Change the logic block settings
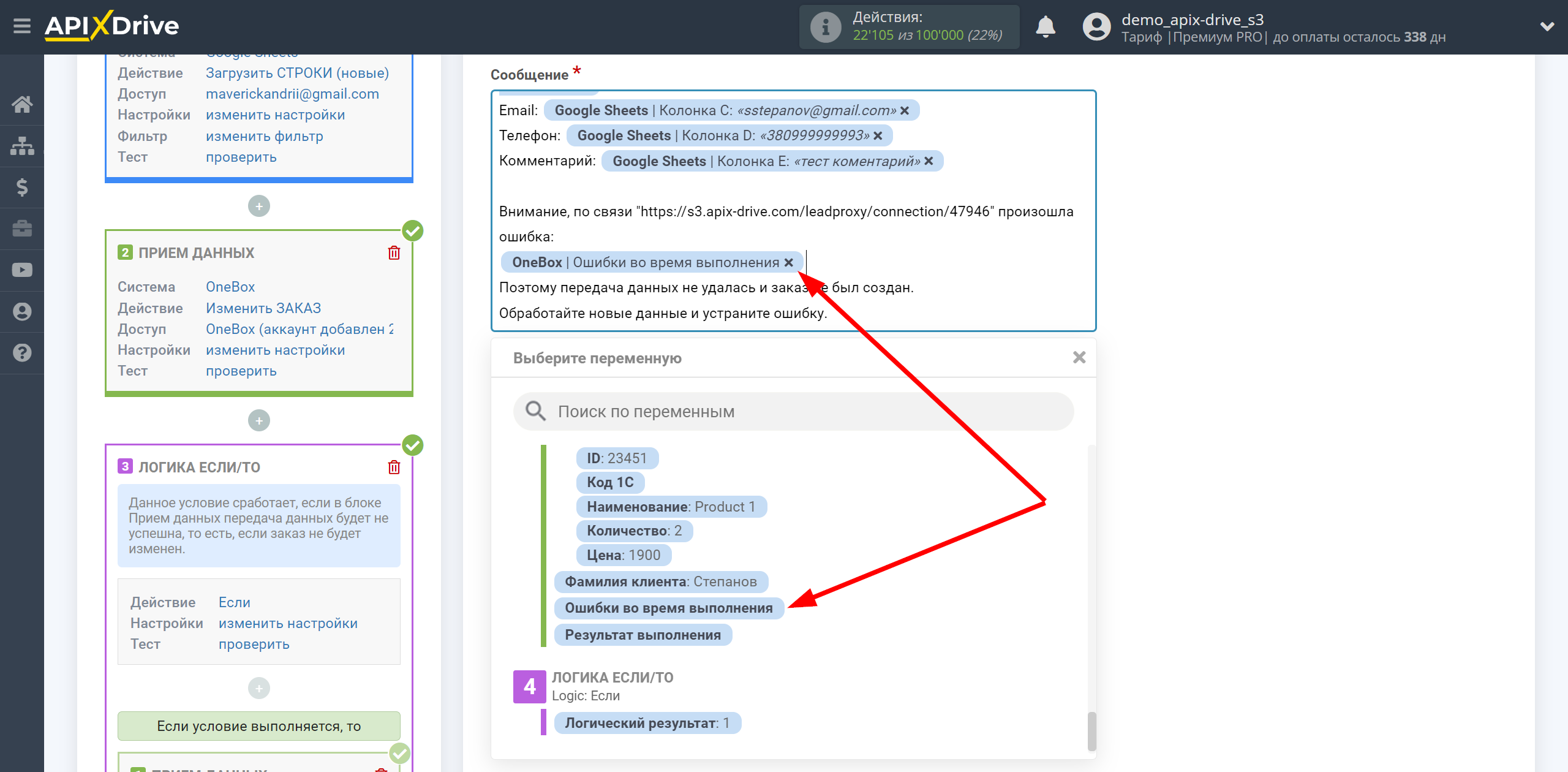This screenshot has width=1568, height=772. (288, 623)
